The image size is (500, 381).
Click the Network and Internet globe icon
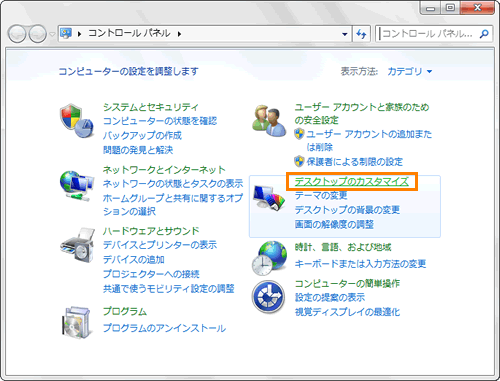[77, 185]
